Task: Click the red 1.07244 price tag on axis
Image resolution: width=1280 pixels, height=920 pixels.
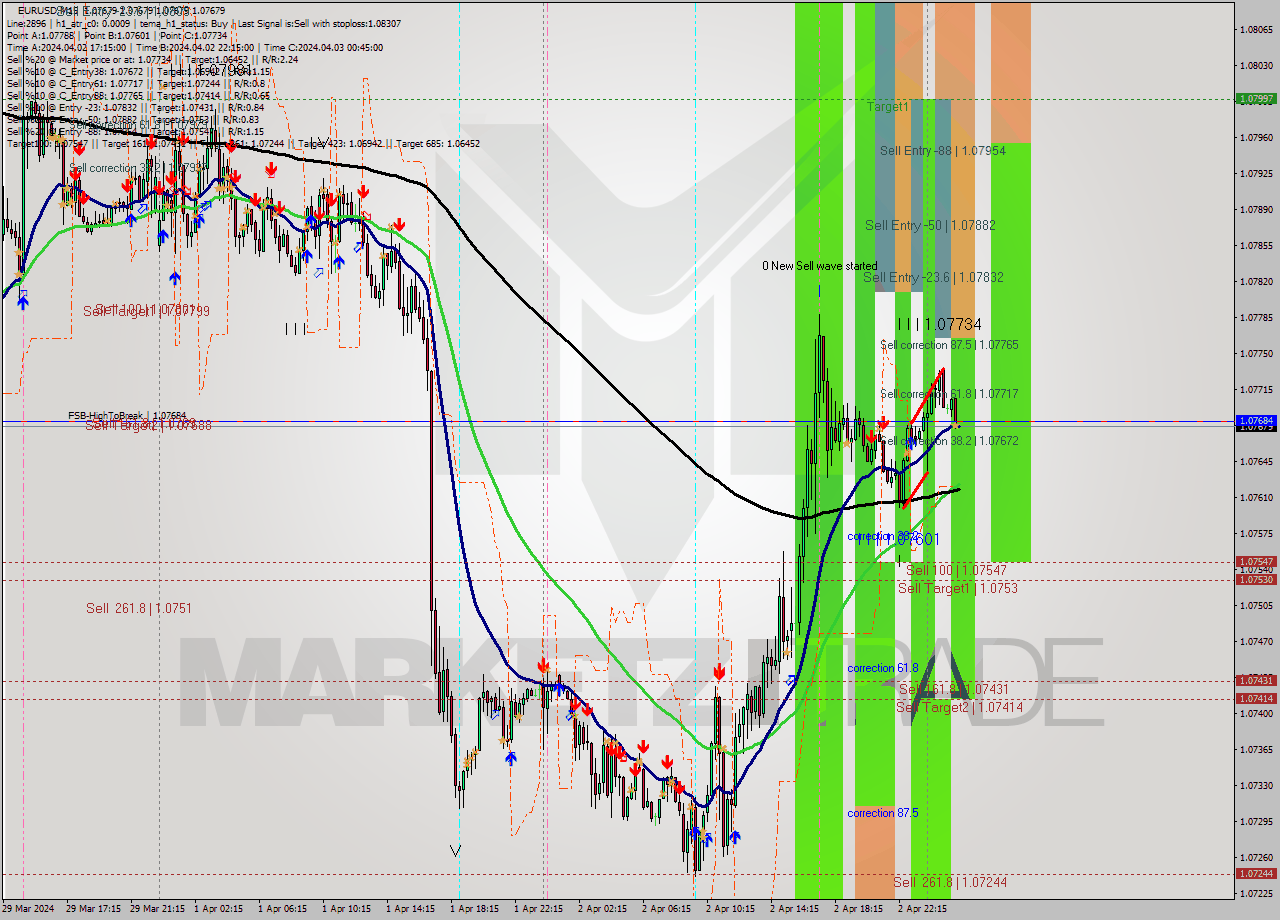Action: [x=1256, y=874]
